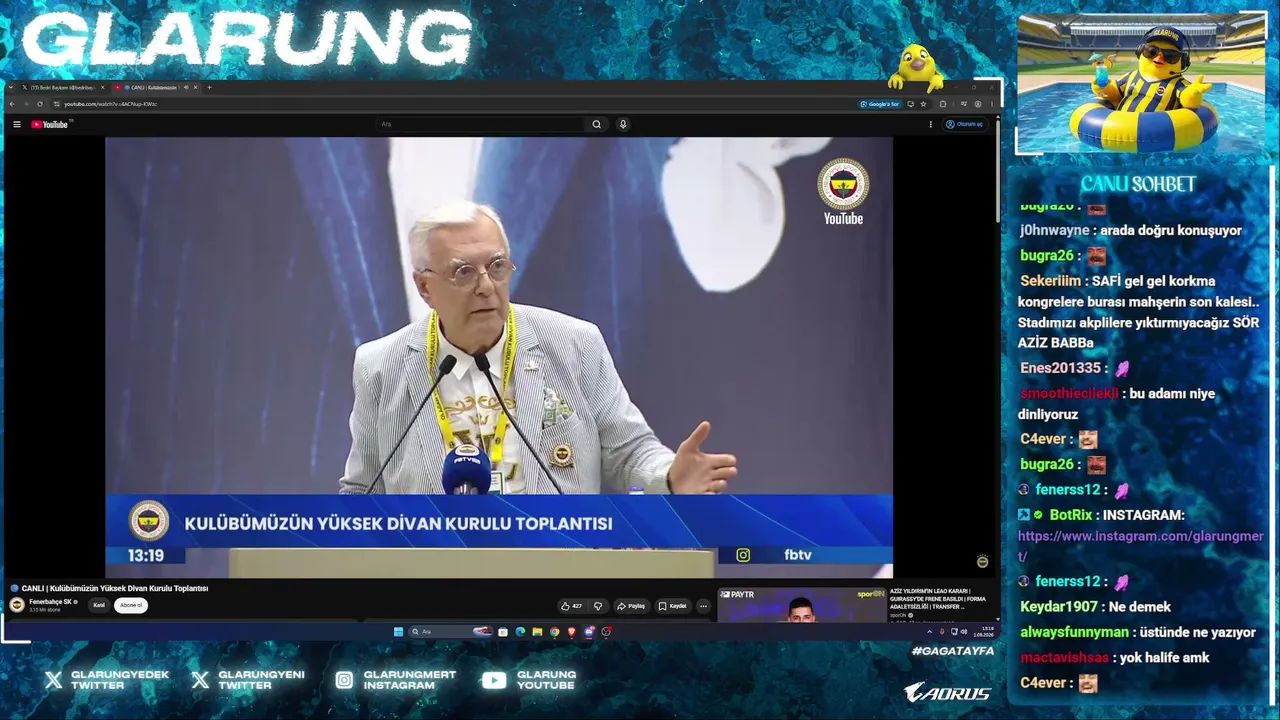The height and width of the screenshot is (720, 1280).
Task: Open Microsoft Edge from the taskbar
Action: point(520,632)
